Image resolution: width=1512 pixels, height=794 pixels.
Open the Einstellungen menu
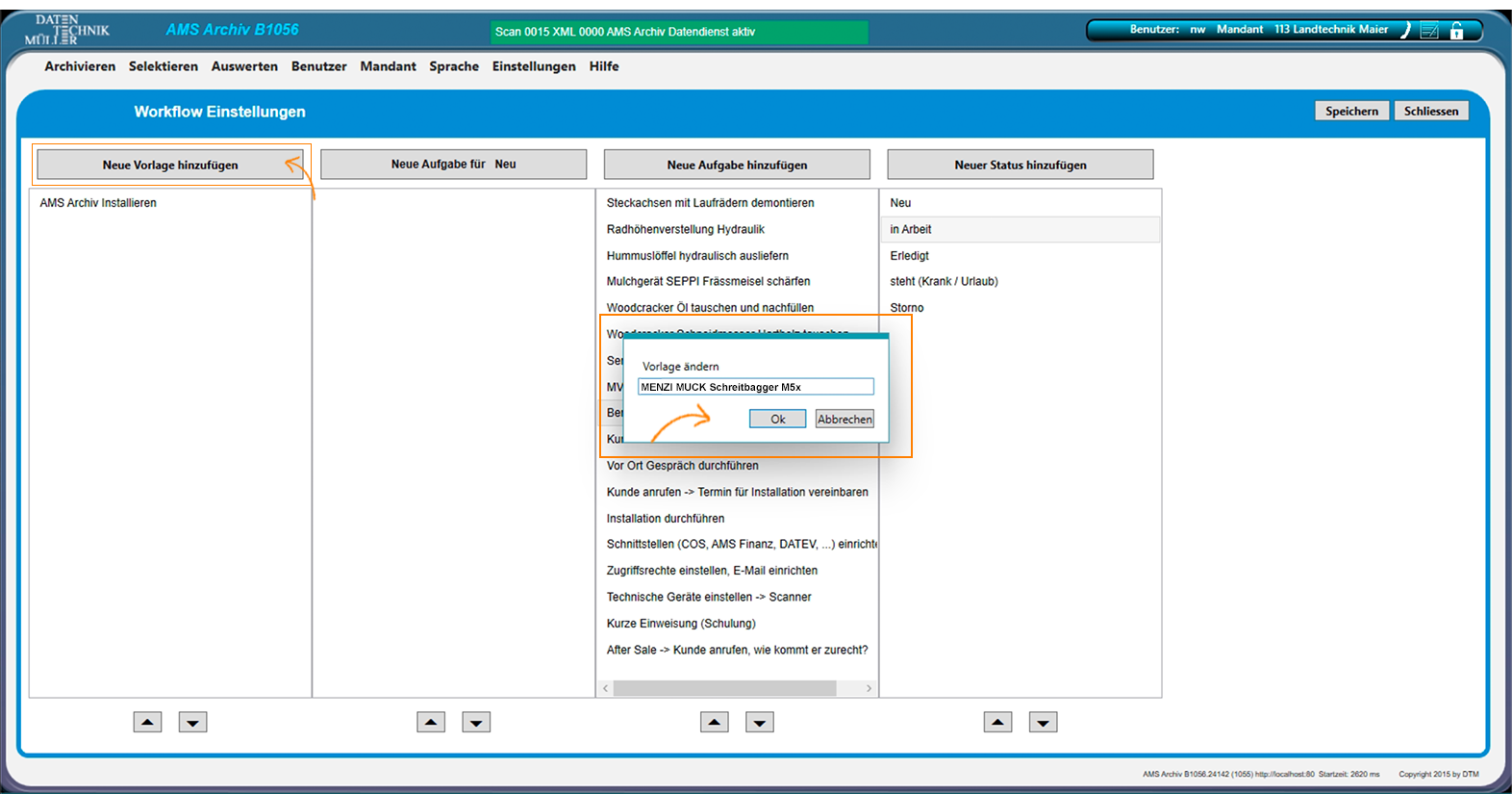click(534, 66)
